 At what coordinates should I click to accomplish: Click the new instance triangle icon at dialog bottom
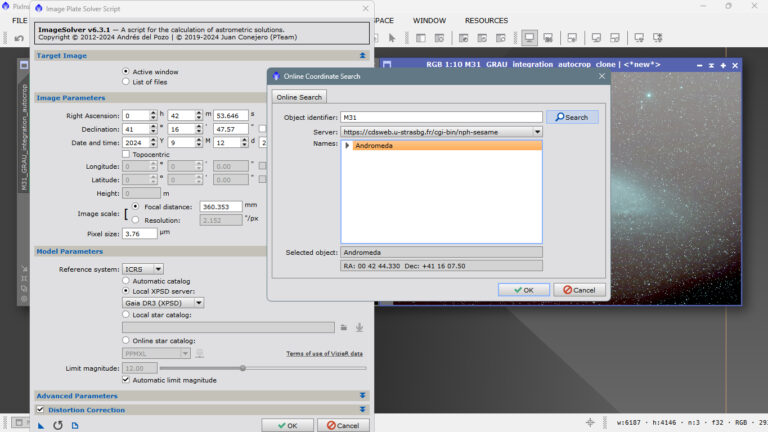[41, 426]
